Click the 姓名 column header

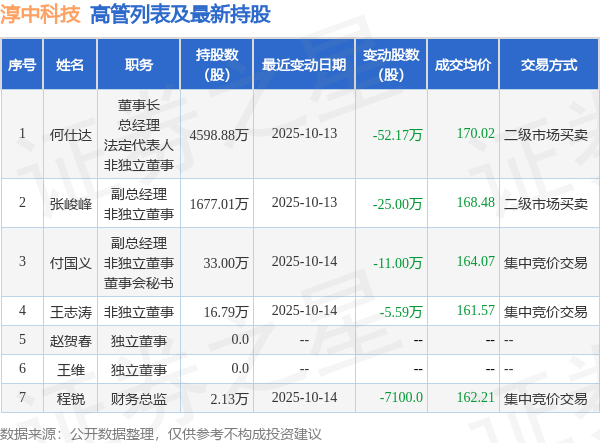click(x=70, y=65)
